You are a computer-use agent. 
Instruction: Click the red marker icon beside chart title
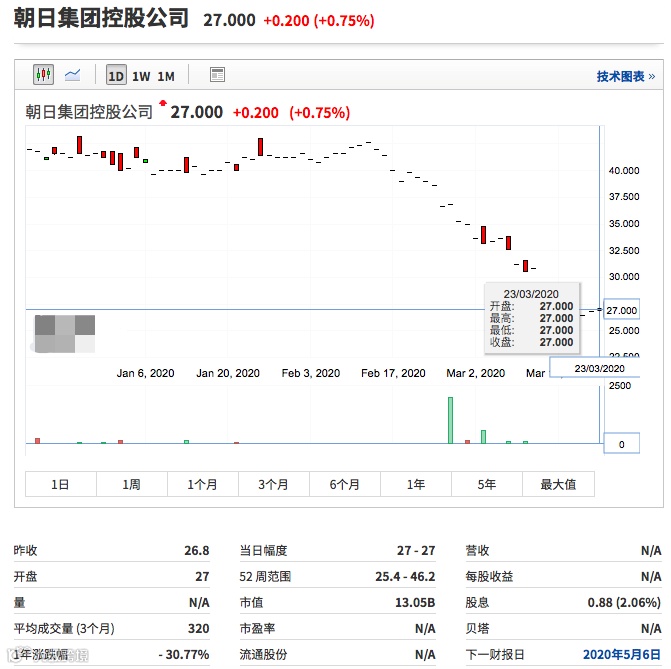coord(163,103)
